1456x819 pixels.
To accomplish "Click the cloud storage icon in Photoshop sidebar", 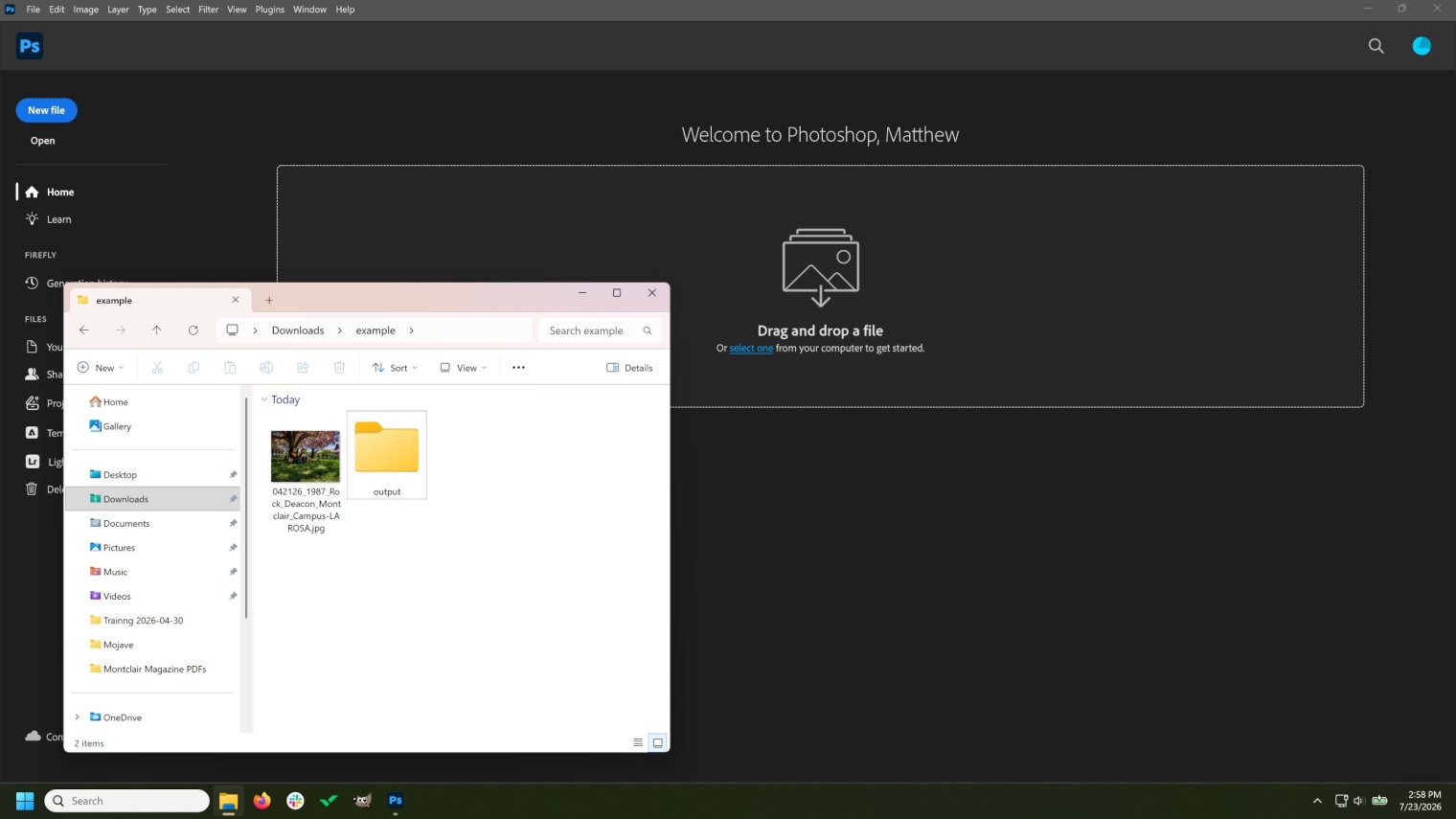I will coord(33,736).
